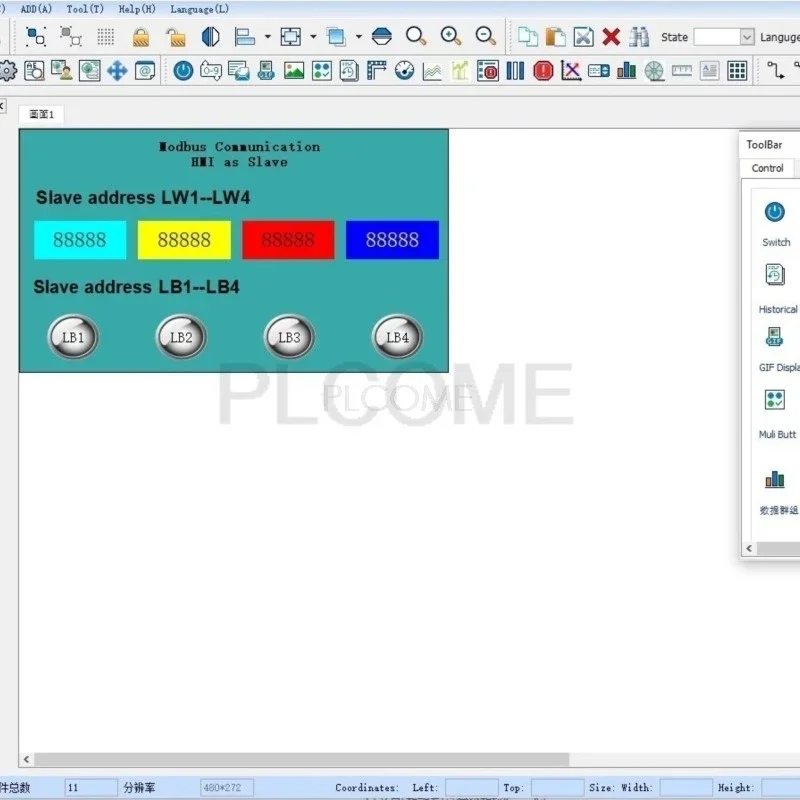The width and height of the screenshot is (800, 800).
Task: Click the Ungroup objects icon
Action: click(71, 37)
